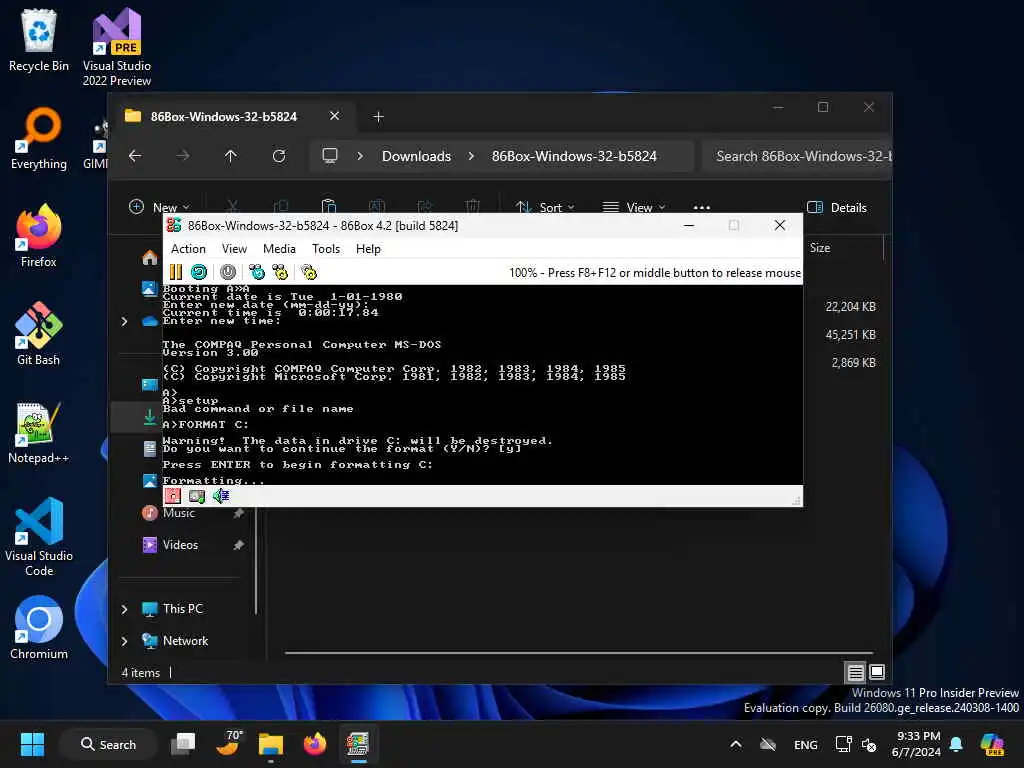Expand the This PC tree node
Screen dimensions: 1024x768
pyautogui.click(x=124, y=609)
